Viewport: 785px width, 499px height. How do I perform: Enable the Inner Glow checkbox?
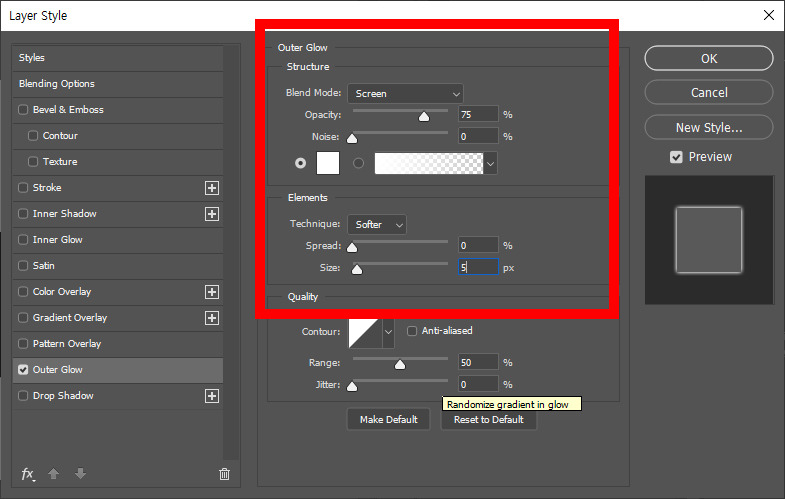(23, 240)
